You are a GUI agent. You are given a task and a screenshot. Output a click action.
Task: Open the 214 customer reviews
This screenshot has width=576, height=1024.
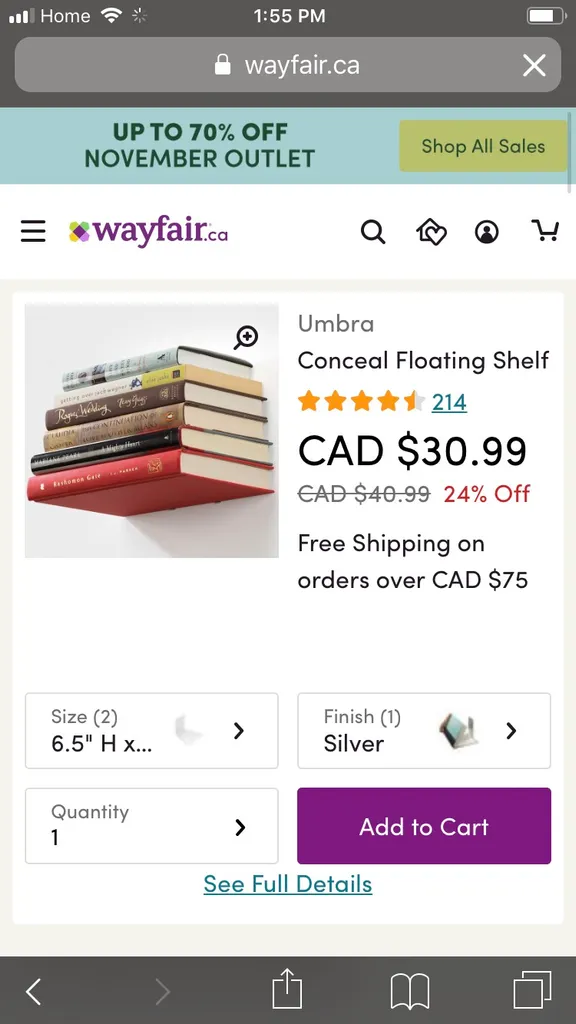tap(449, 401)
